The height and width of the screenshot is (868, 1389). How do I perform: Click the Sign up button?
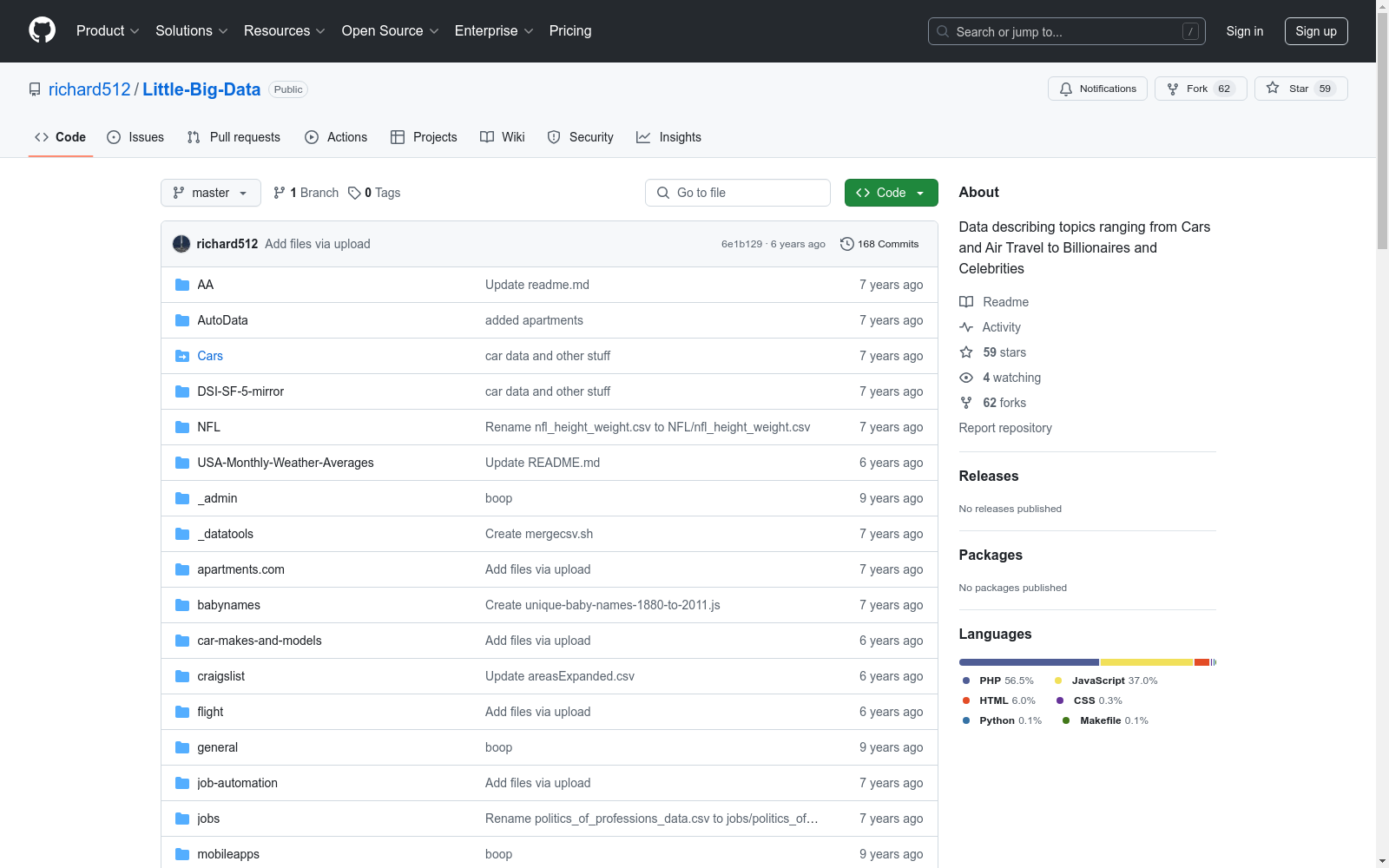point(1316,31)
